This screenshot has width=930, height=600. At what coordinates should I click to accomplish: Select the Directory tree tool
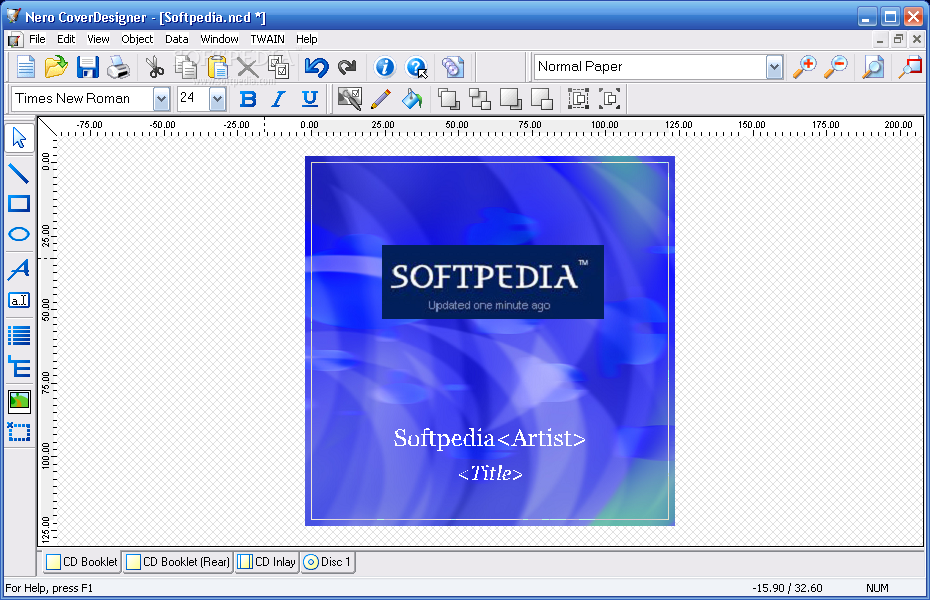tap(19, 366)
